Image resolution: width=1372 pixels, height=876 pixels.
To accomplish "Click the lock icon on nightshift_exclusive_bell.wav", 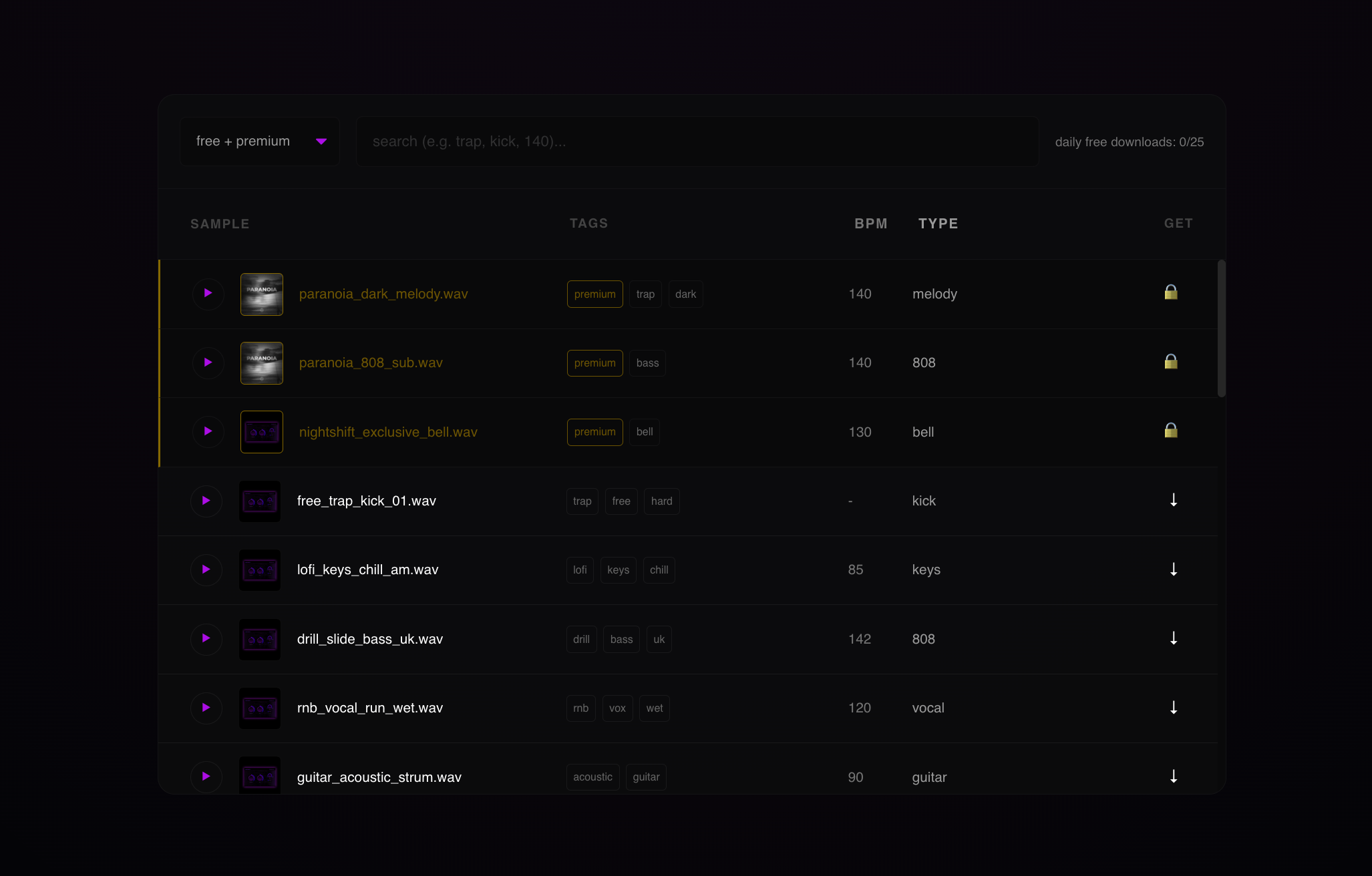I will tap(1171, 431).
